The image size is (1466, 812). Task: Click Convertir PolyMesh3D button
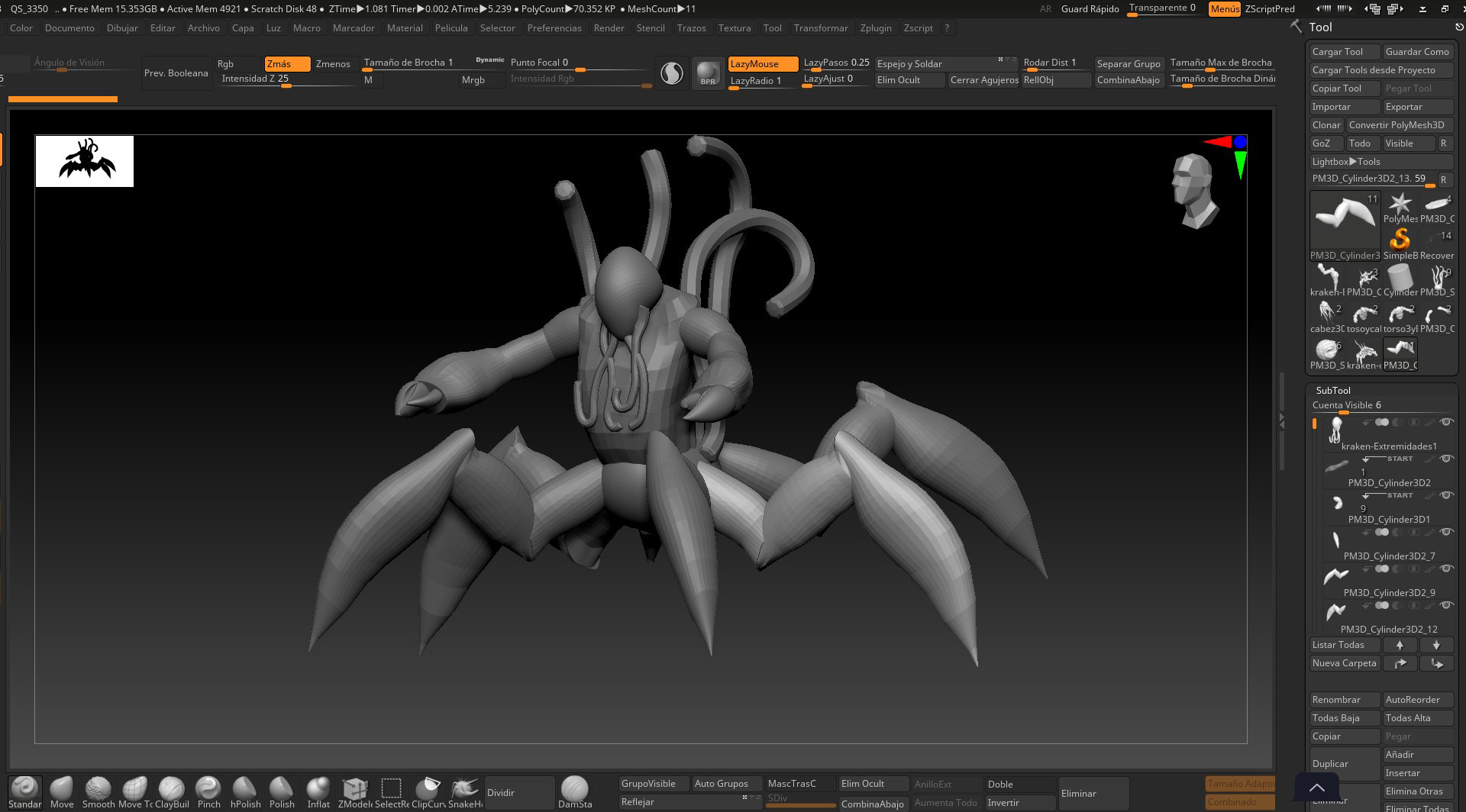[1400, 125]
